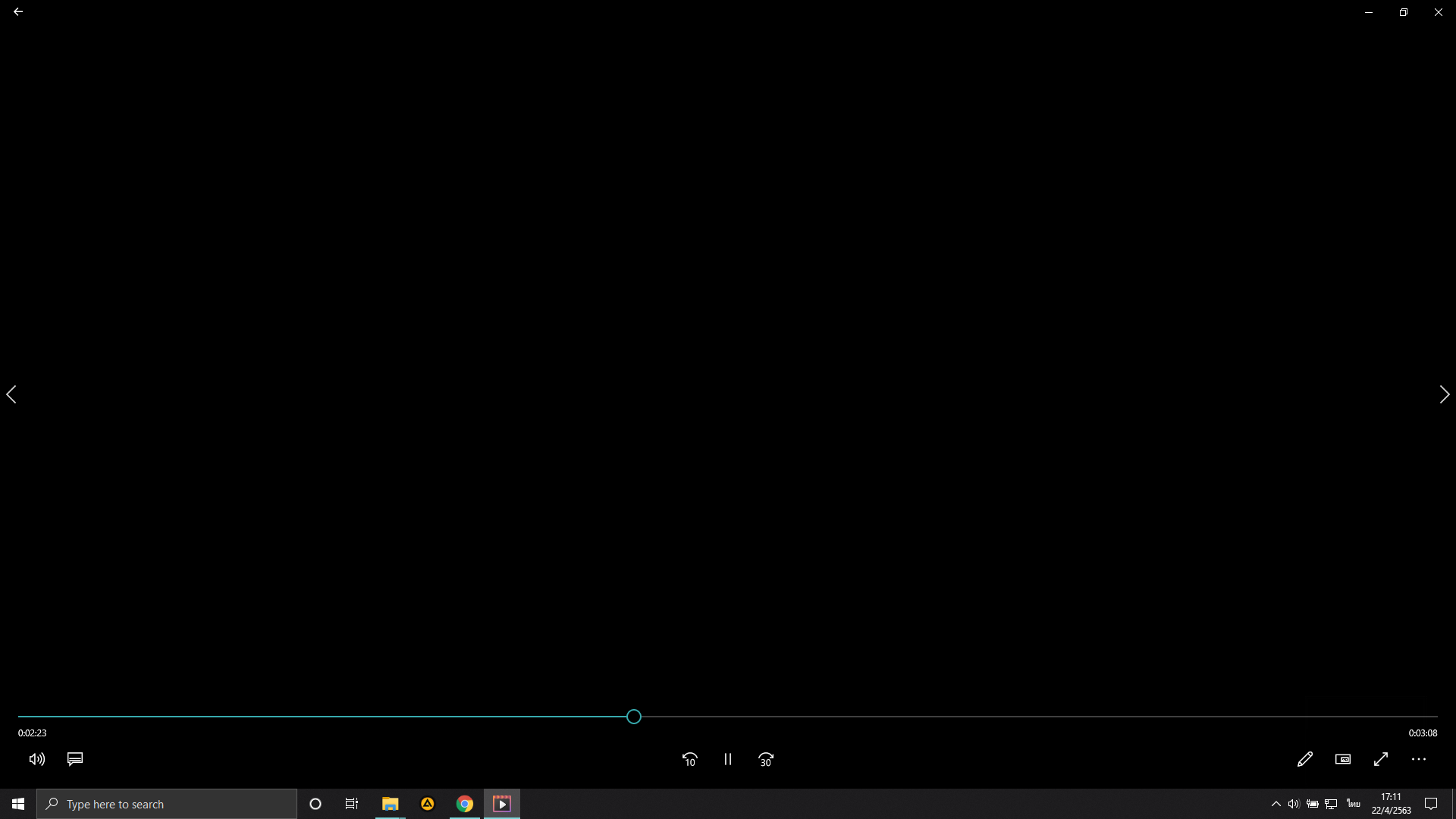The width and height of the screenshot is (1456, 819).
Task: Open Cortana from the taskbar
Action: [x=315, y=804]
